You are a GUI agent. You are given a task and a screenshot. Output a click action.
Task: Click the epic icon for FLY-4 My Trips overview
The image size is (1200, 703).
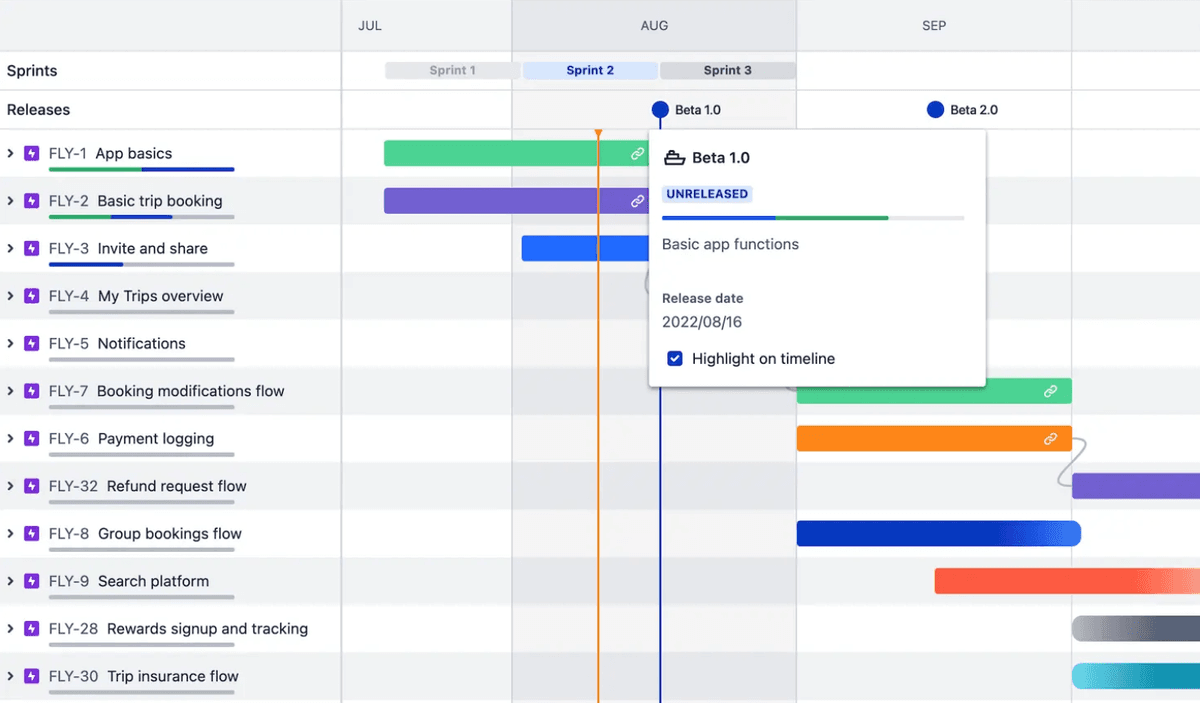click(31, 296)
